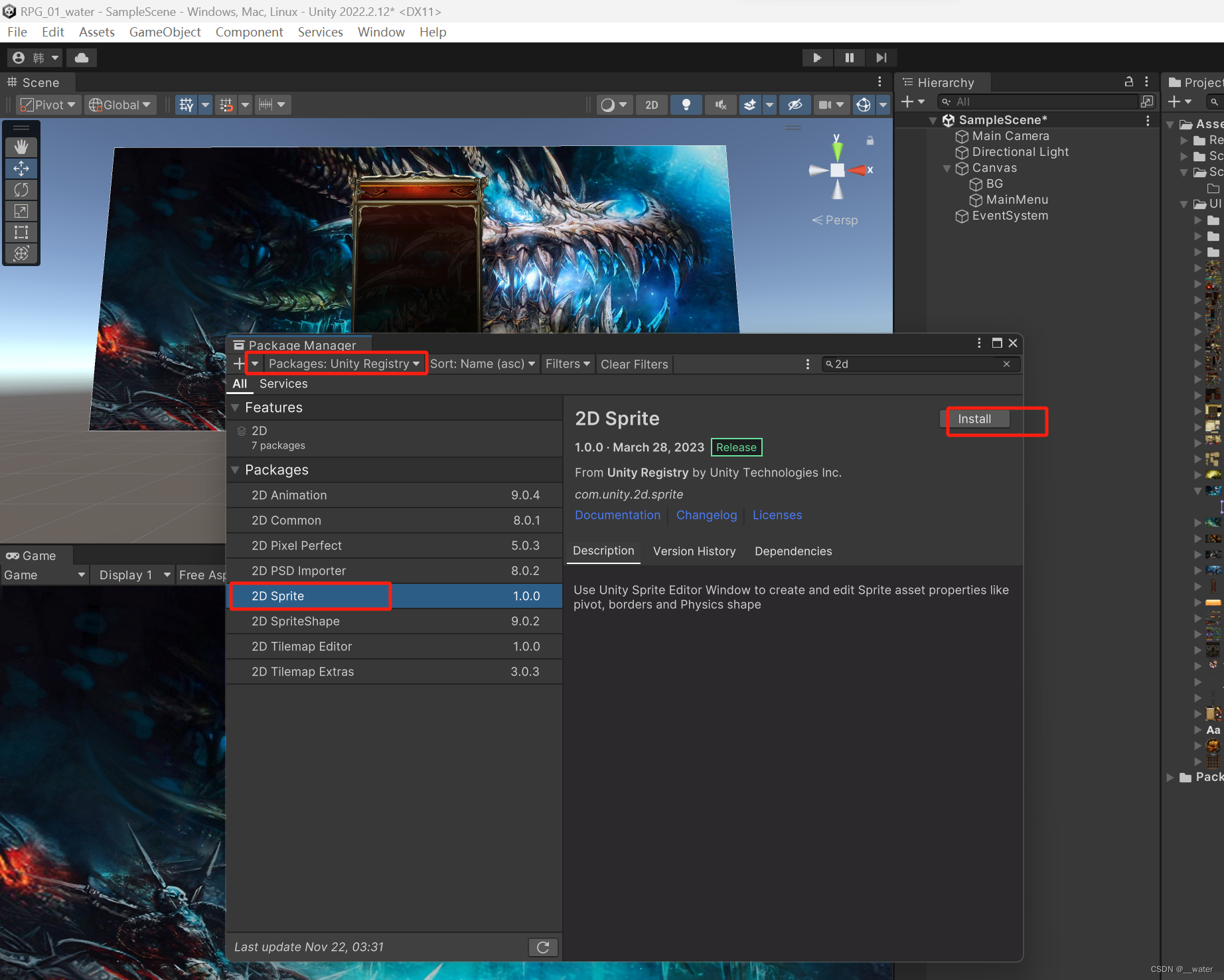This screenshot has height=980, width=1224.
Task: Open the Licenses link
Action: (777, 516)
